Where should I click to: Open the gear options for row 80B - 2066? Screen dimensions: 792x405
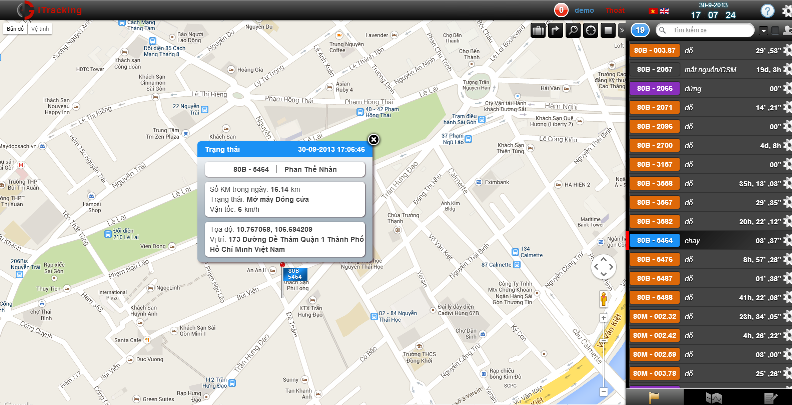tap(787, 88)
